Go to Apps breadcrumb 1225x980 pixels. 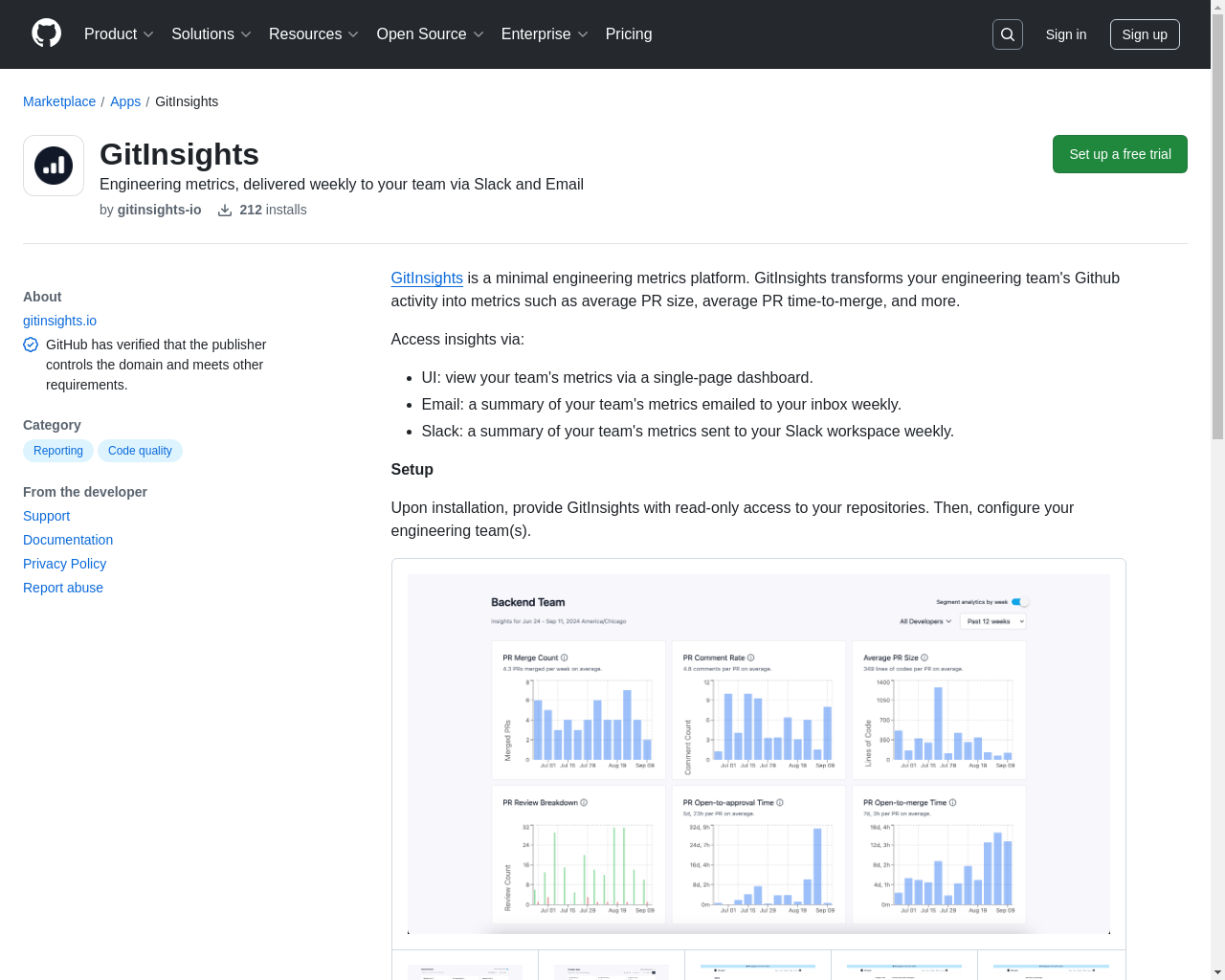point(125,101)
